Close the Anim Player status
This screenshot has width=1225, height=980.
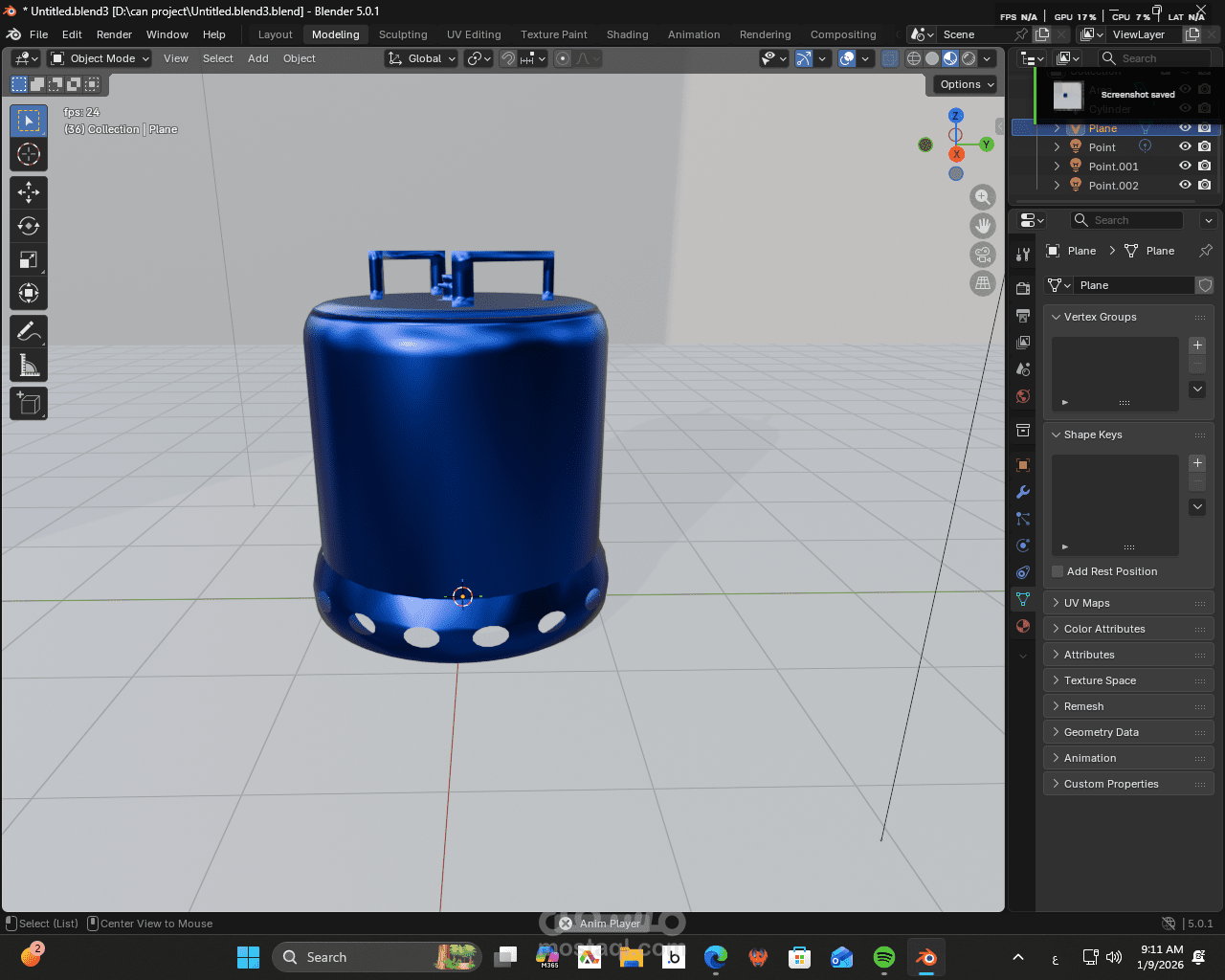coord(566,924)
